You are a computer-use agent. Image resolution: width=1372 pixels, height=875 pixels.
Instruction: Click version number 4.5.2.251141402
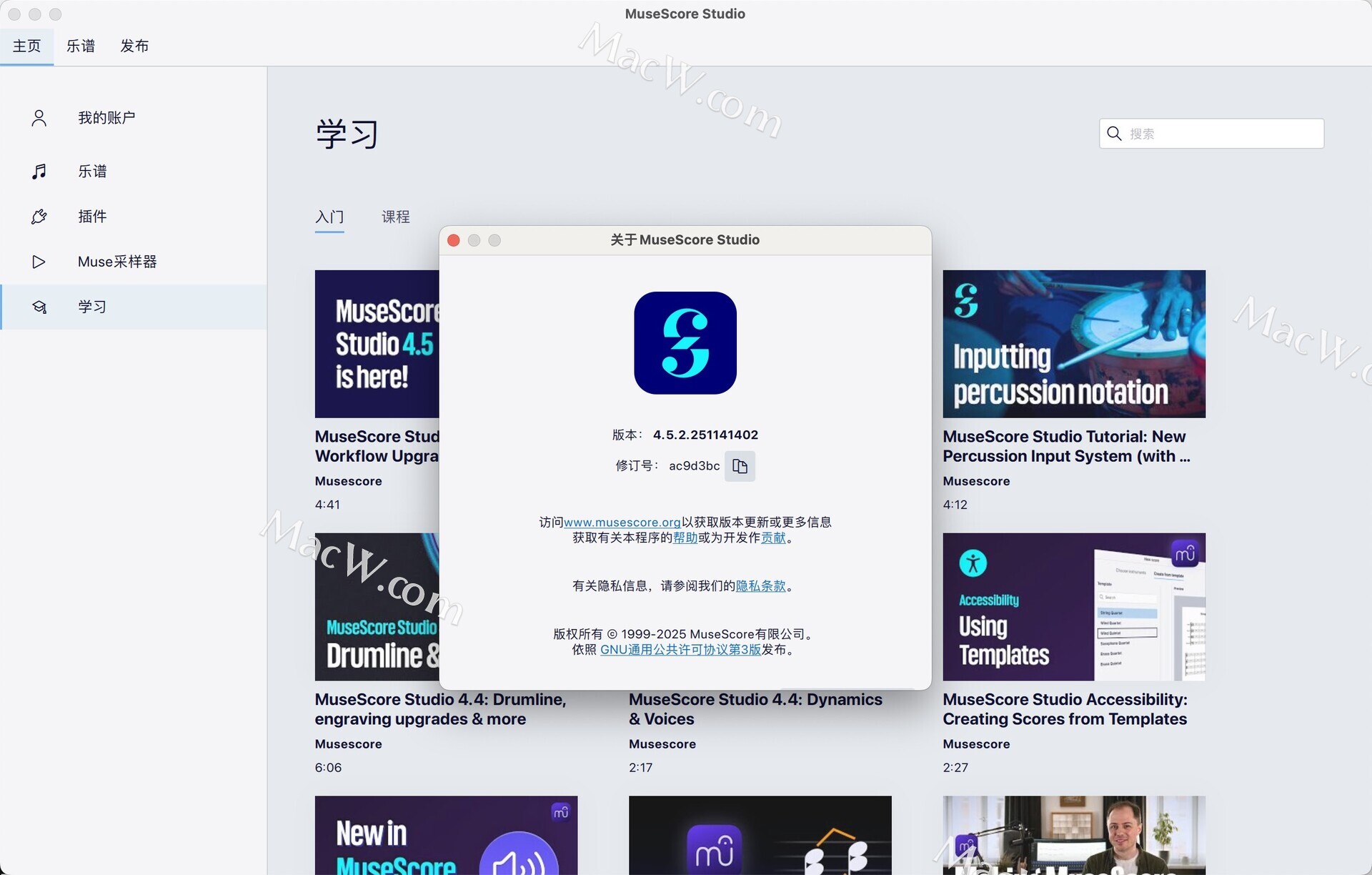pyautogui.click(x=705, y=435)
